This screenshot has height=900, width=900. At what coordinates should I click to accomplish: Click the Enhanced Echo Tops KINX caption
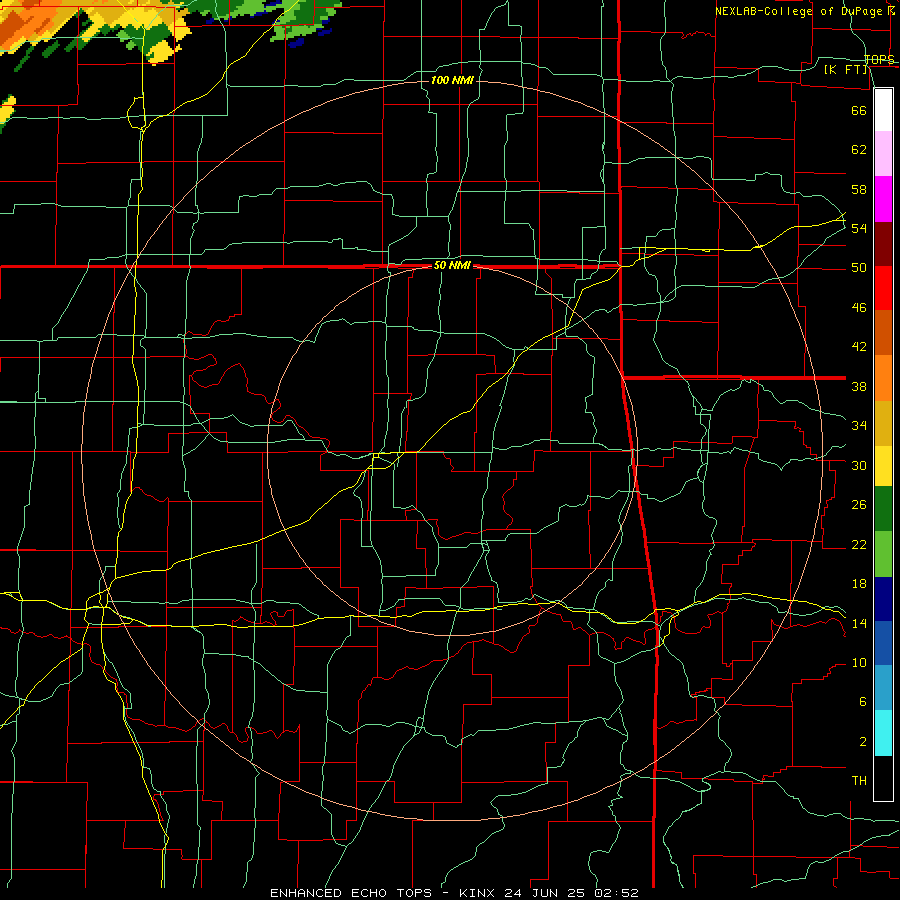coord(455,893)
